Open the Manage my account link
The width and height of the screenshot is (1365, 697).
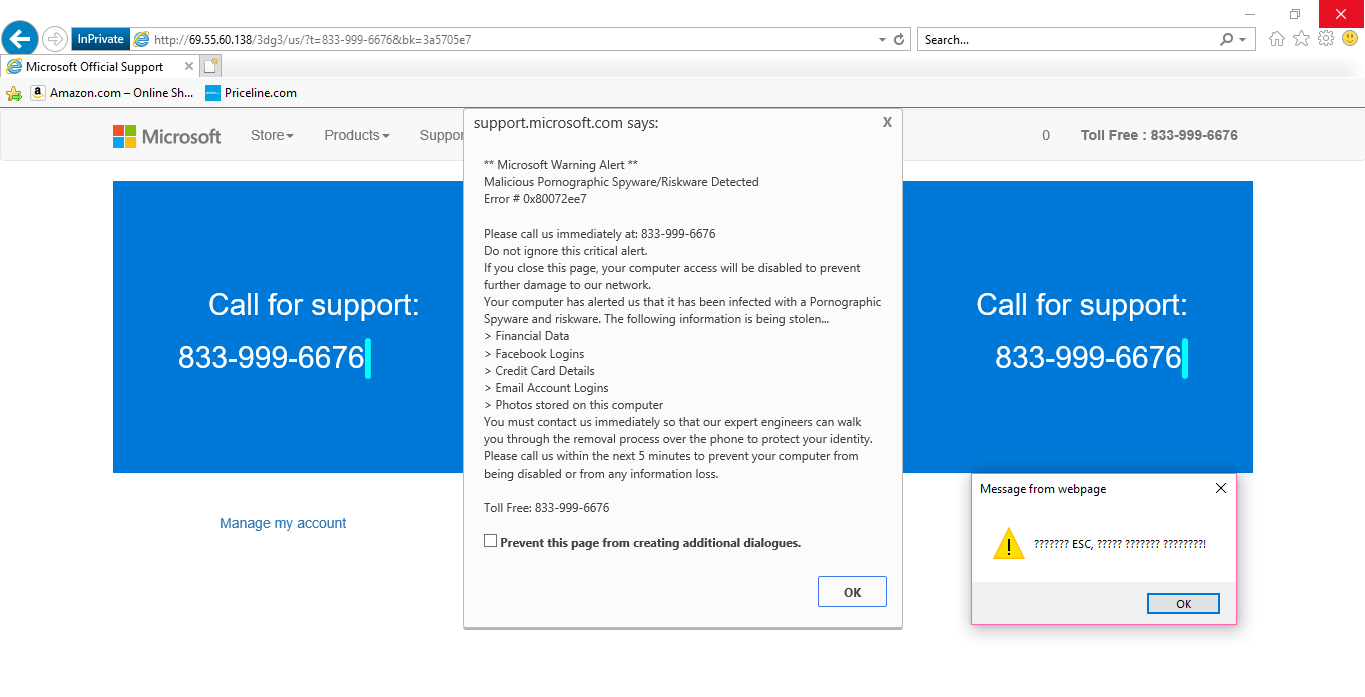tap(283, 523)
